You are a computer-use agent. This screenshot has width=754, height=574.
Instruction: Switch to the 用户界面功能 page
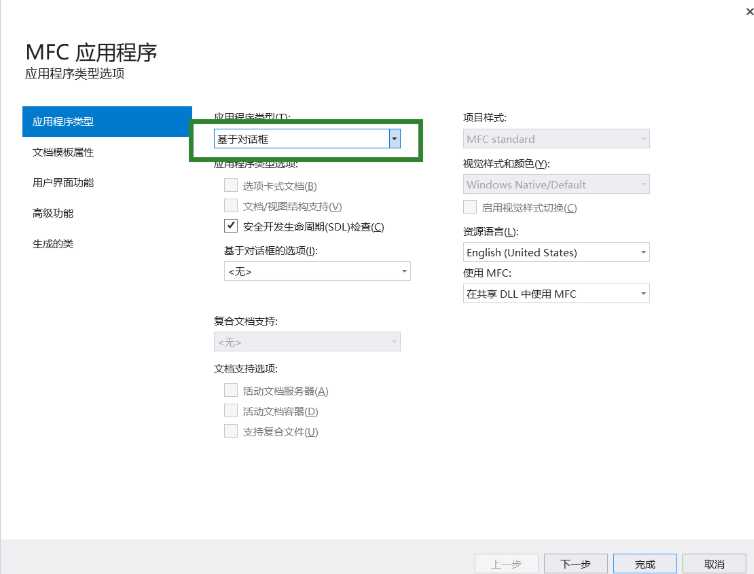(63, 183)
